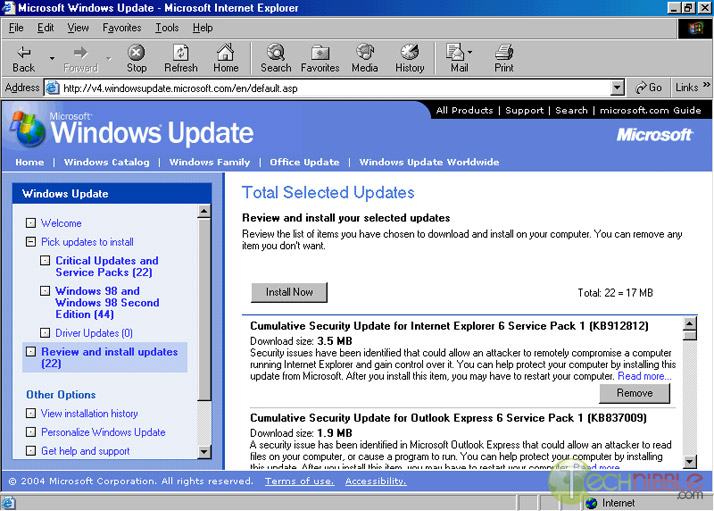Open the Favorites menu

pos(122,28)
